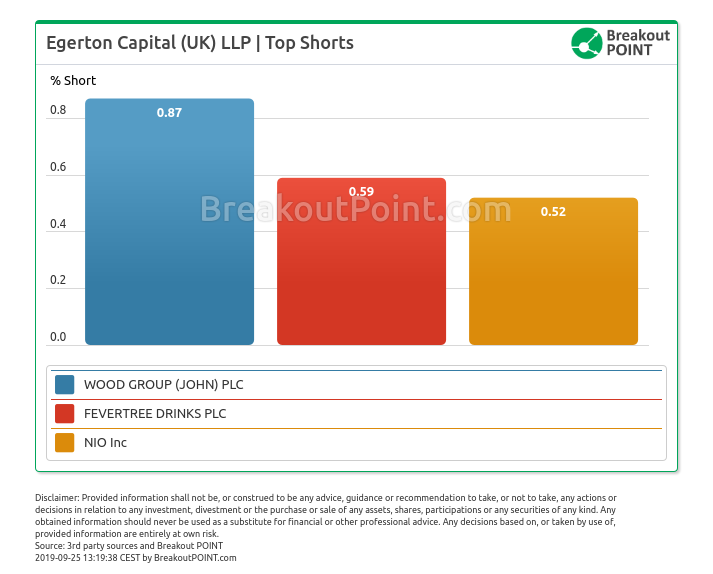The width and height of the screenshot is (713, 574).
Task: Click the blue WOOD GROUP legend swatch
Action: tap(65, 385)
